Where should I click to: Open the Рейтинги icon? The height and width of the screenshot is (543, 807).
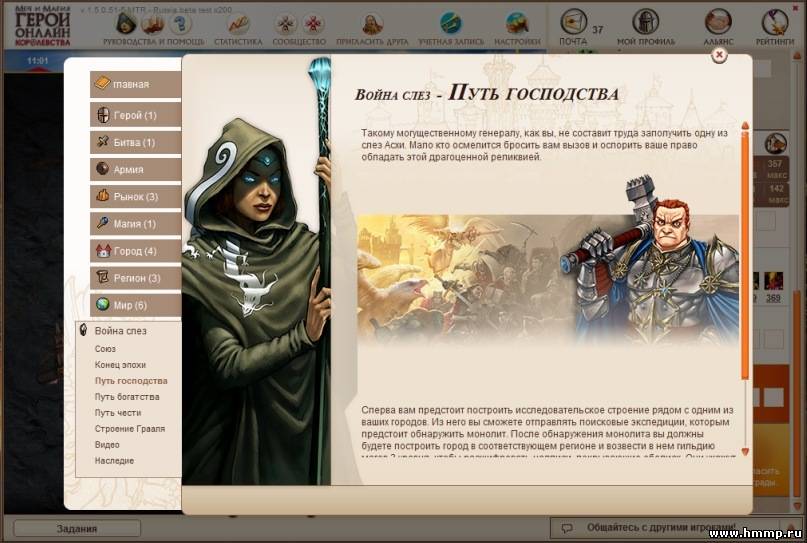tap(775, 23)
